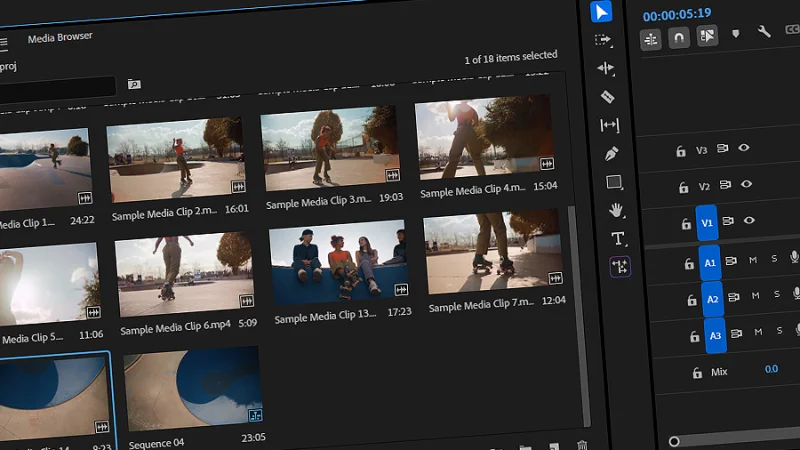800x450 pixels.
Task: Toggle lock on track V1
Action: (686, 224)
